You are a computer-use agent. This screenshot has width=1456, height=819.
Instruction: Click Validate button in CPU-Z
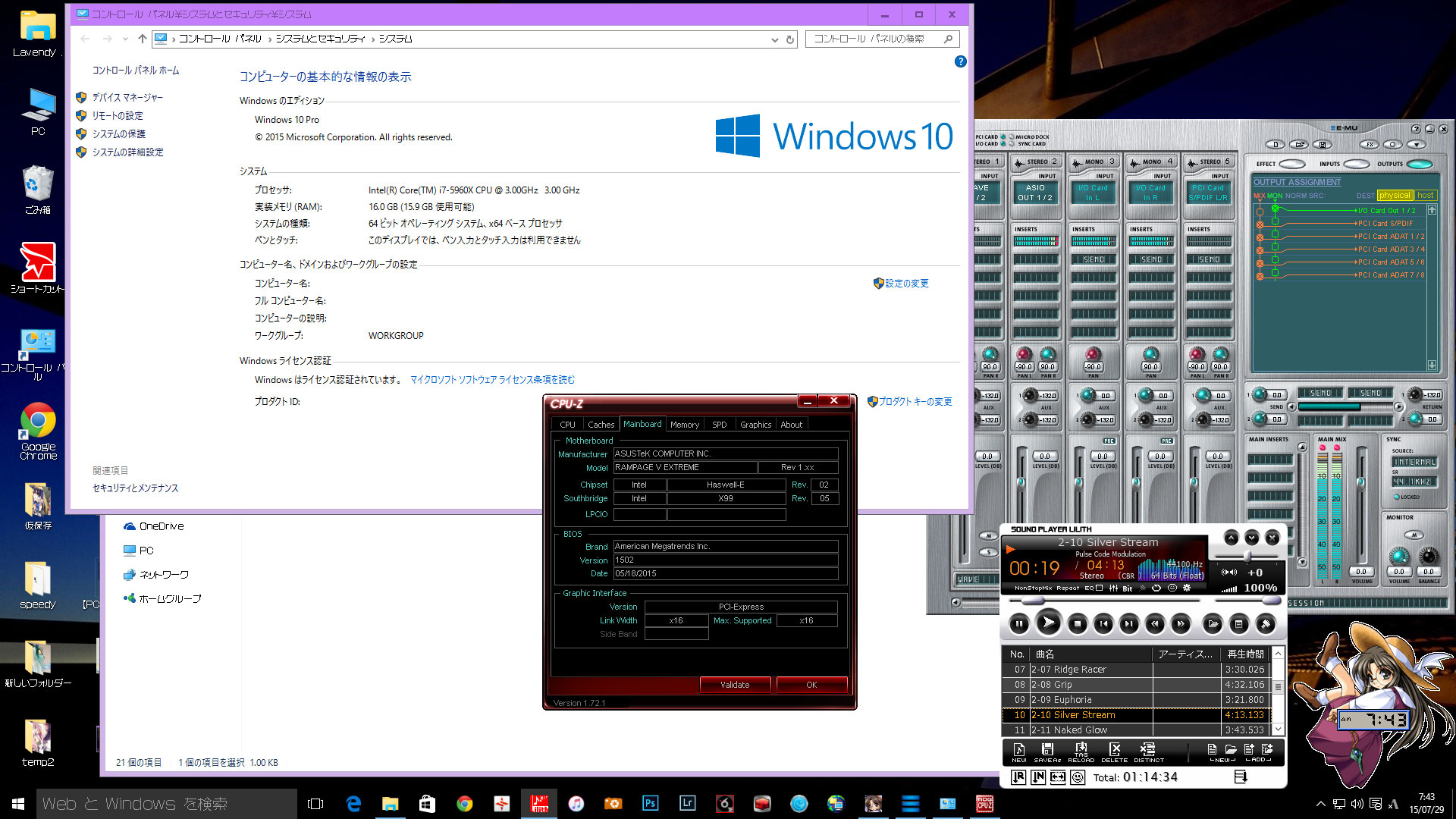(735, 685)
